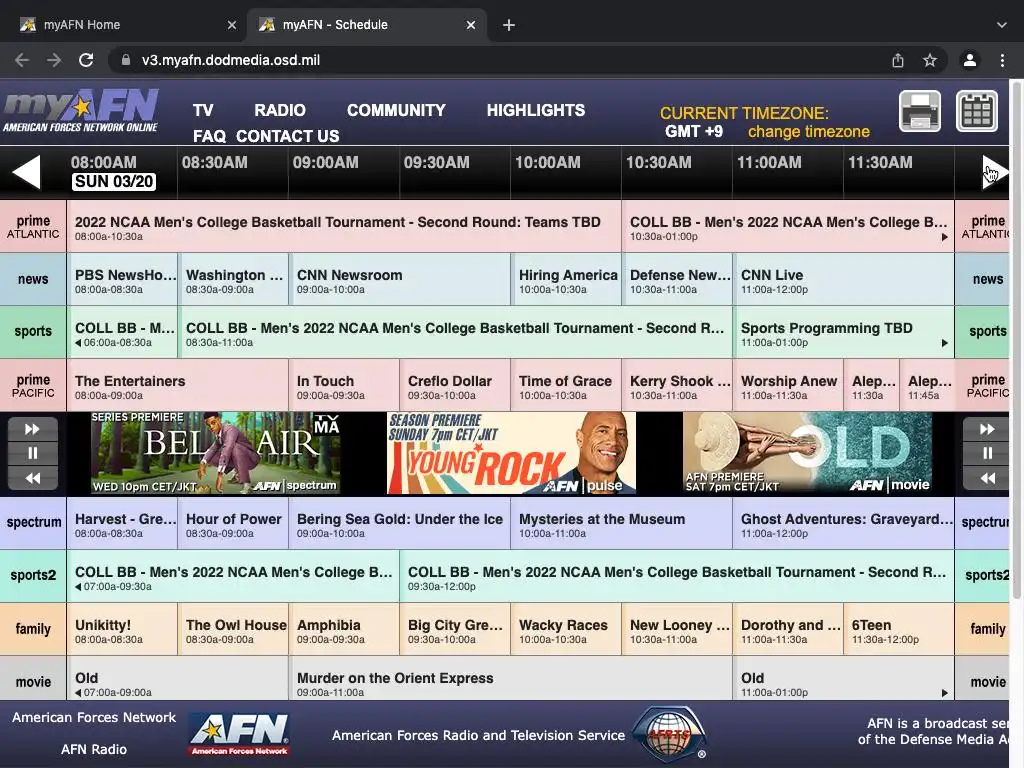Open the calendar date picker icon
Image resolution: width=1024 pixels, height=768 pixels.
point(977,111)
